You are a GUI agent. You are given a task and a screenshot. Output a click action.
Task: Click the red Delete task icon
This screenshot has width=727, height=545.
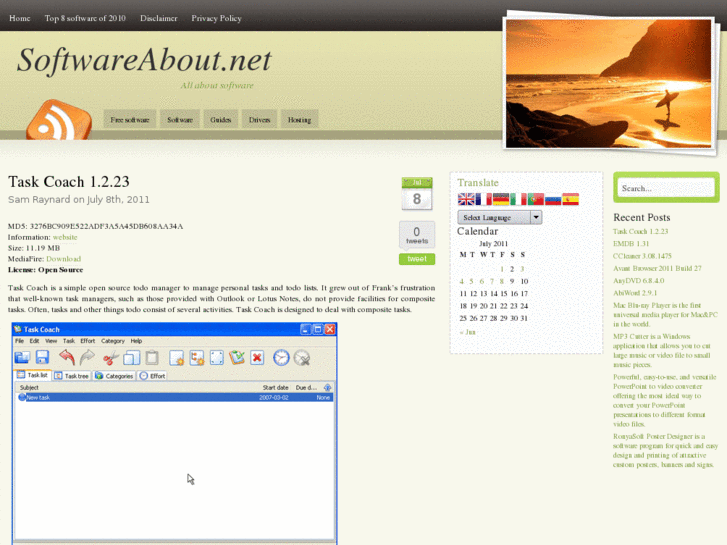tap(257, 358)
